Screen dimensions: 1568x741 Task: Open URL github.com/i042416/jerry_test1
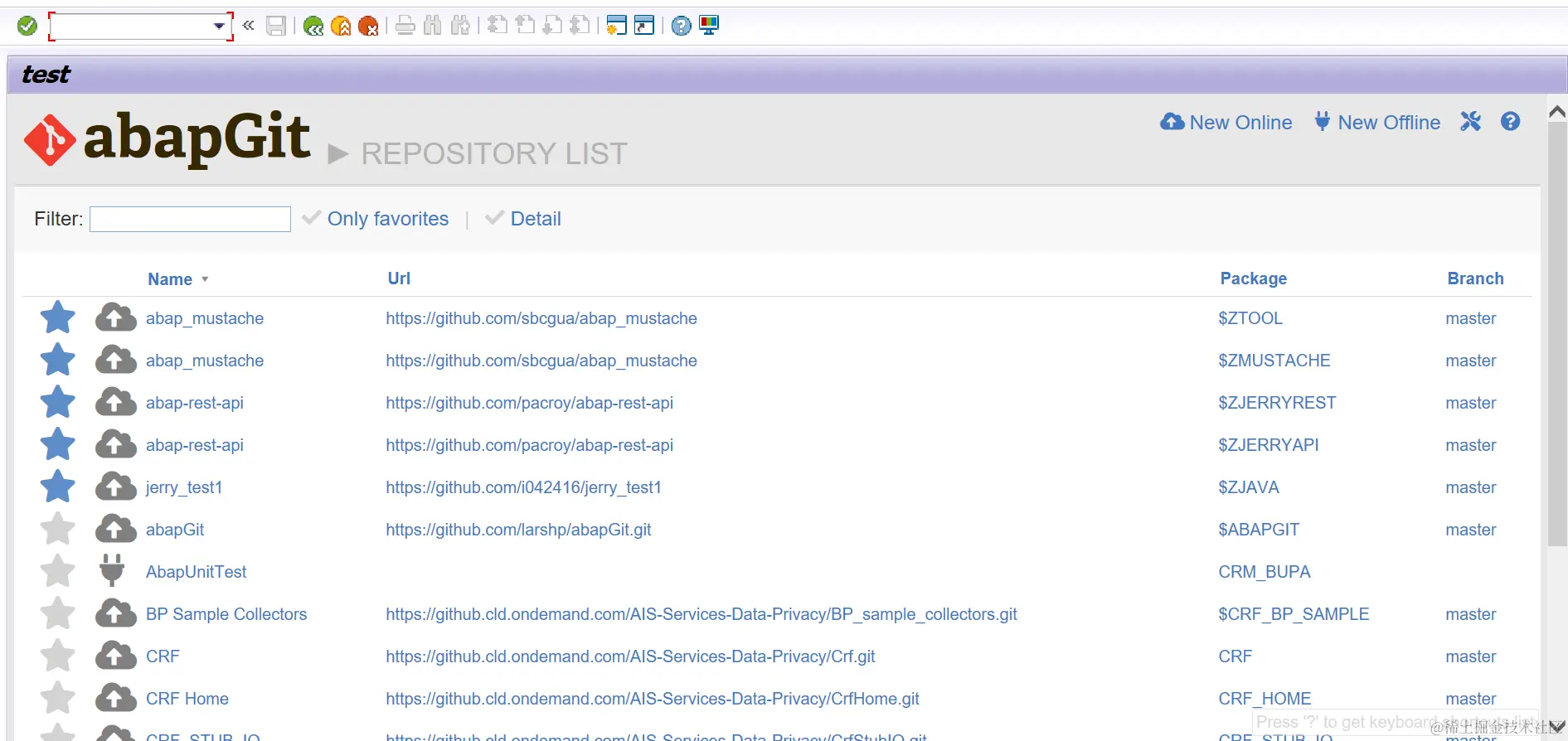tap(523, 487)
